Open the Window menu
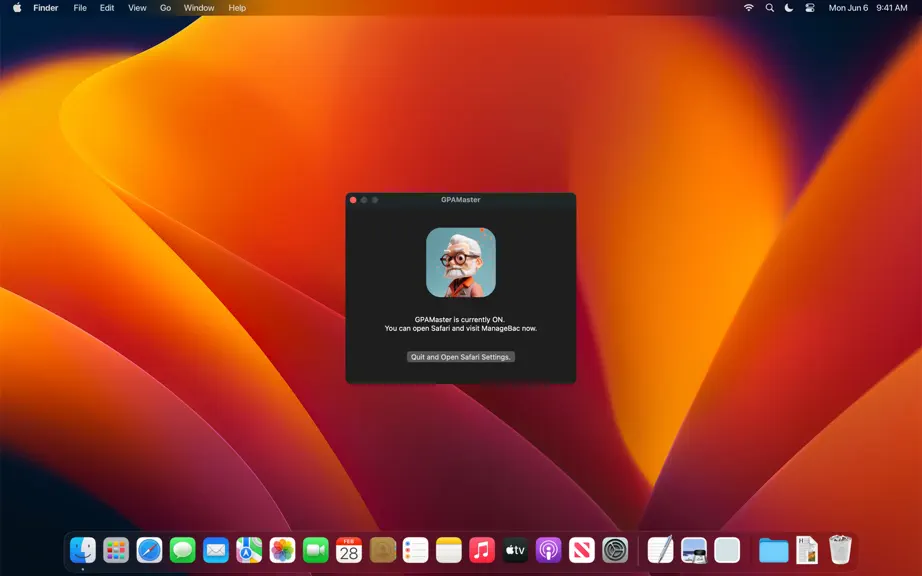 tap(199, 8)
